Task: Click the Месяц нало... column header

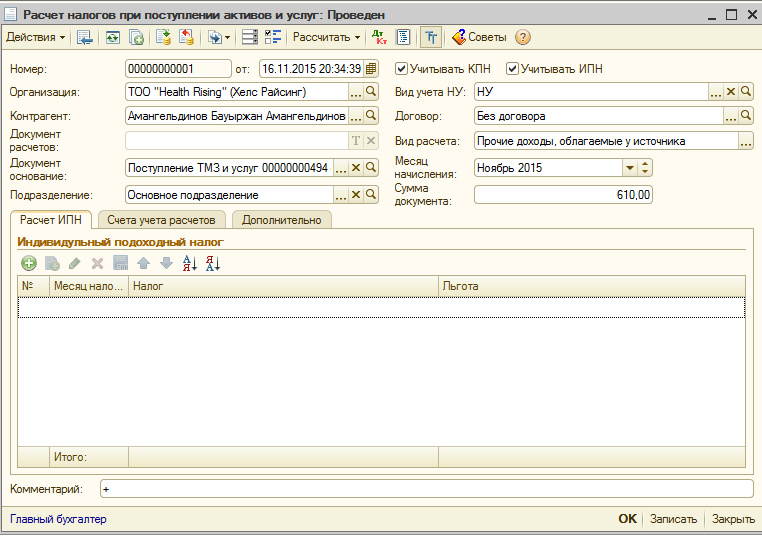Action: [89, 286]
